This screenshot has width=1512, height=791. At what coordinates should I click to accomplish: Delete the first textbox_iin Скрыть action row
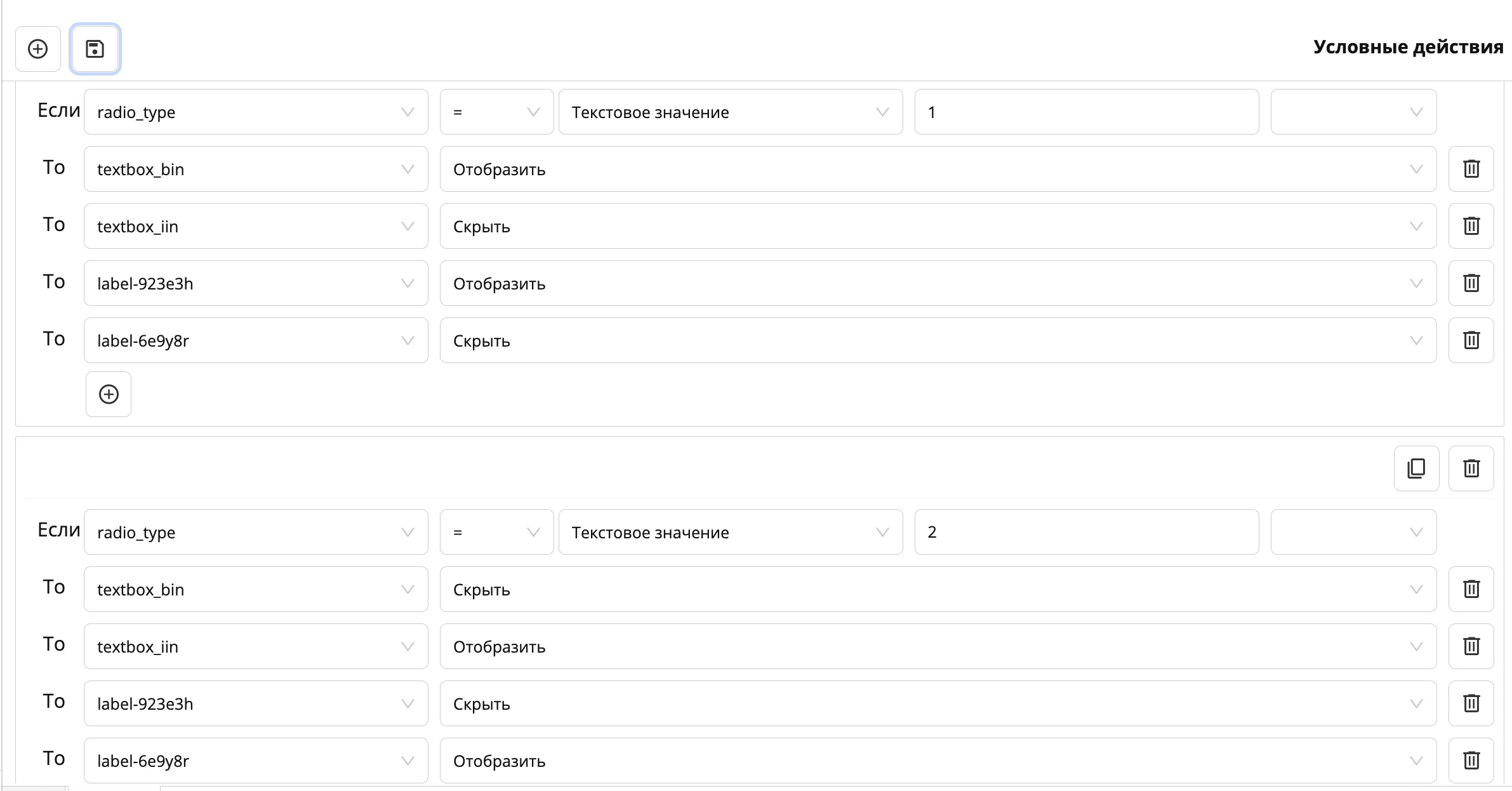click(1471, 226)
